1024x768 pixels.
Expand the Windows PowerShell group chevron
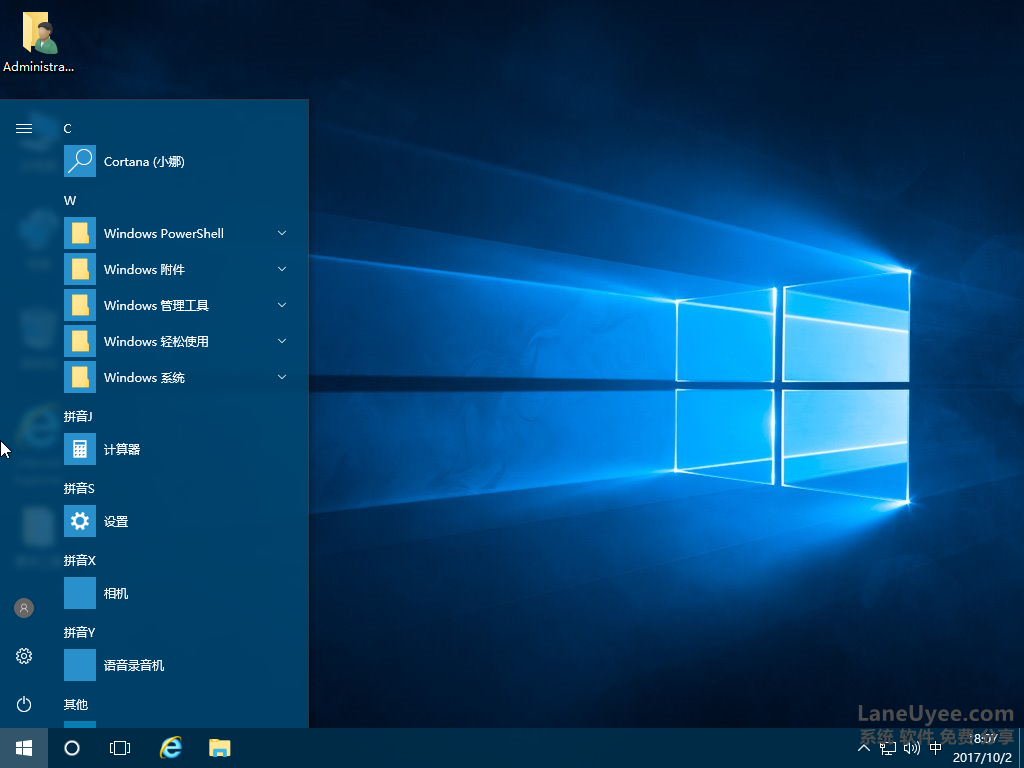tap(282, 233)
